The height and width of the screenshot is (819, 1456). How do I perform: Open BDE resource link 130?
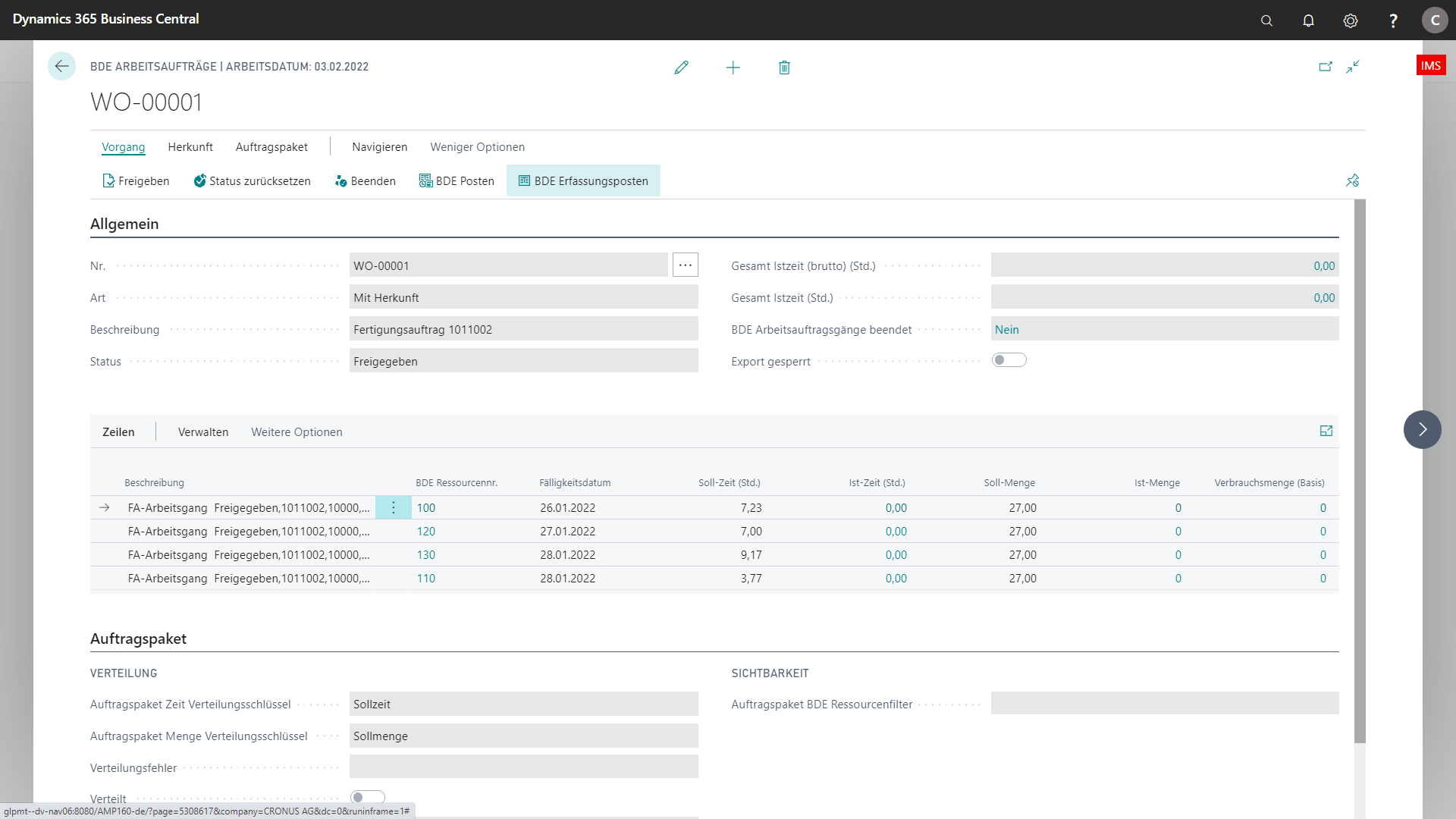pos(426,555)
